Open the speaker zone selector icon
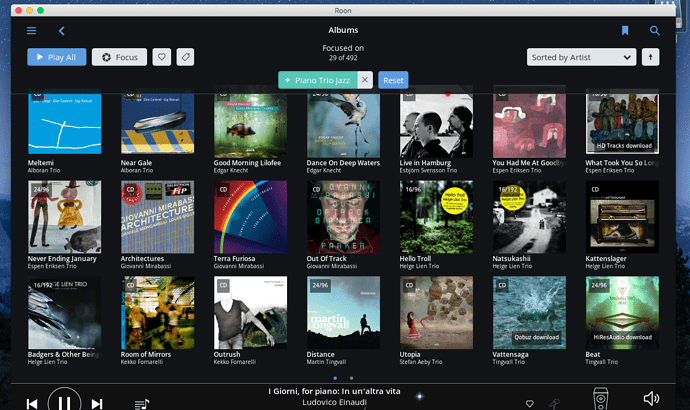 pyautogui.click(x=601, y=399)
